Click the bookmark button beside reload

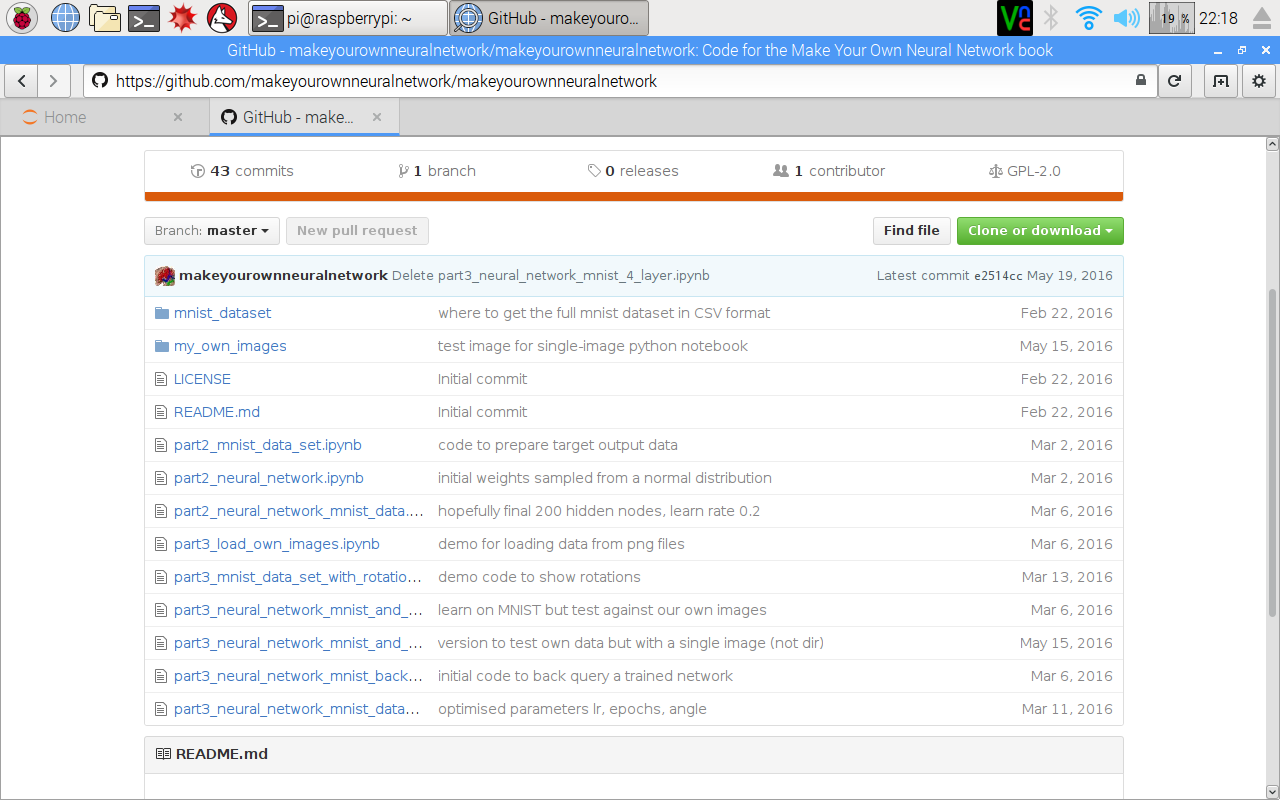(x=1220, y=81)
